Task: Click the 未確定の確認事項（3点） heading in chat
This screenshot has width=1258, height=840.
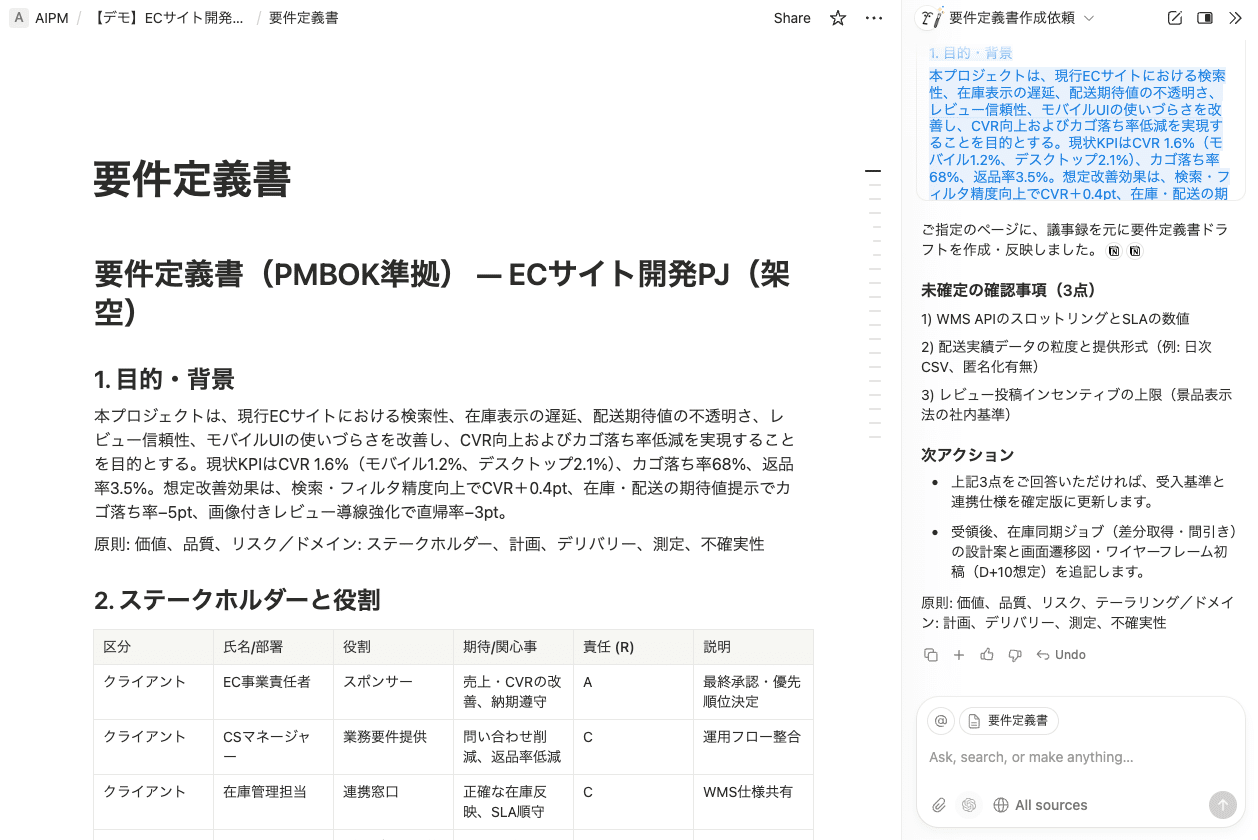Action: 1009,290
